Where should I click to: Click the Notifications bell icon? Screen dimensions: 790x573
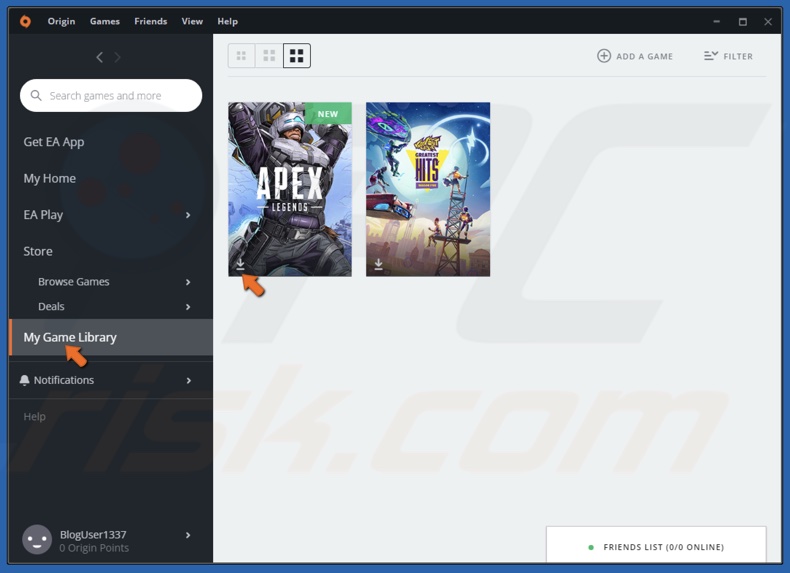coord(24,380)
